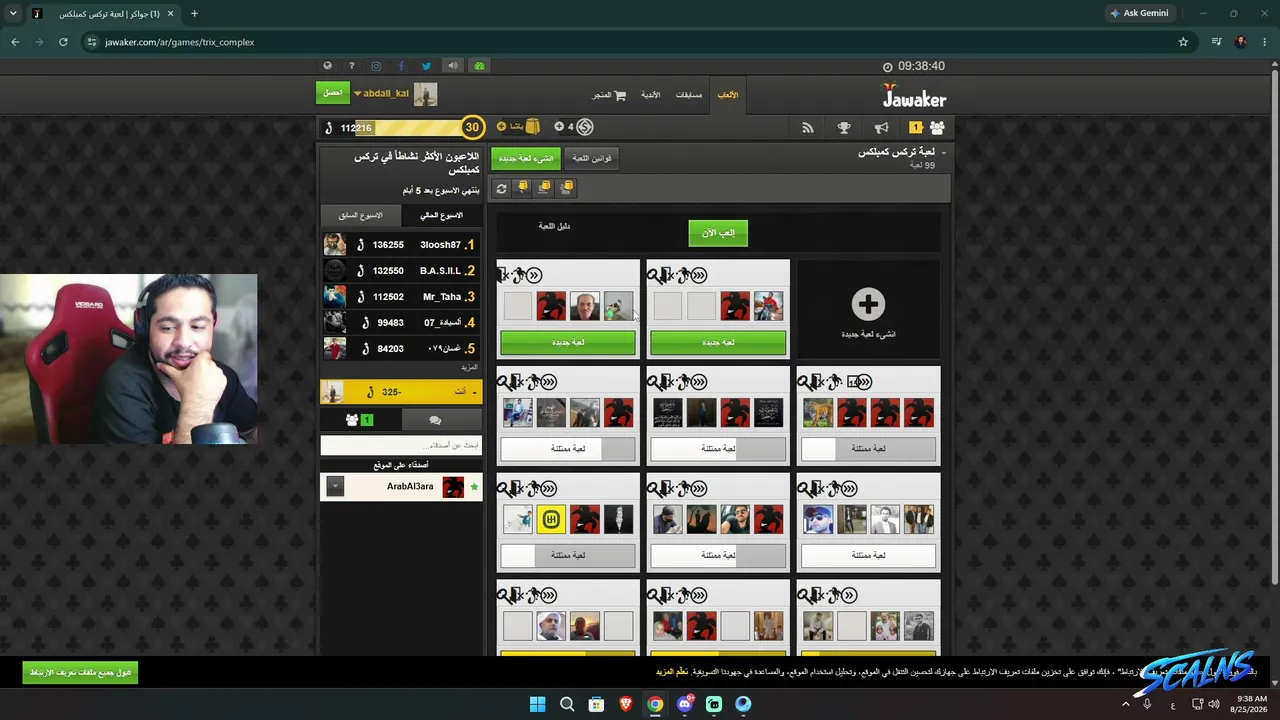1280x720 pixels.
Task: Toggle the sound speaker icon
Action: (x=453, y=66)
